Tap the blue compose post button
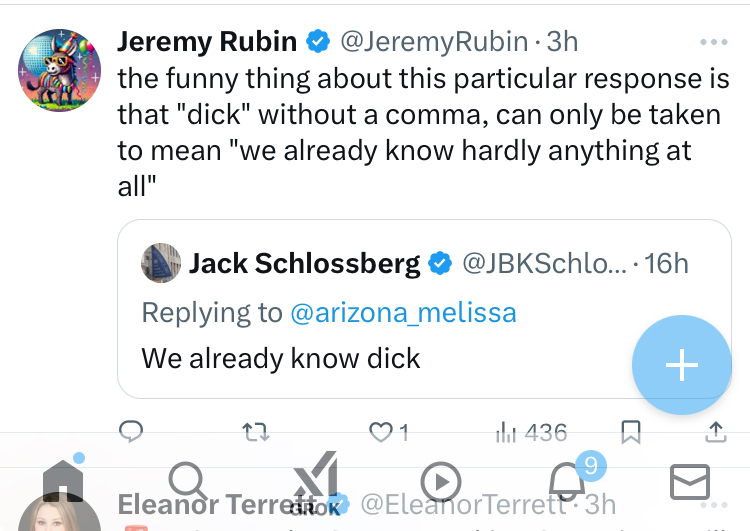 pyautogui.click(x=682, y=366)
